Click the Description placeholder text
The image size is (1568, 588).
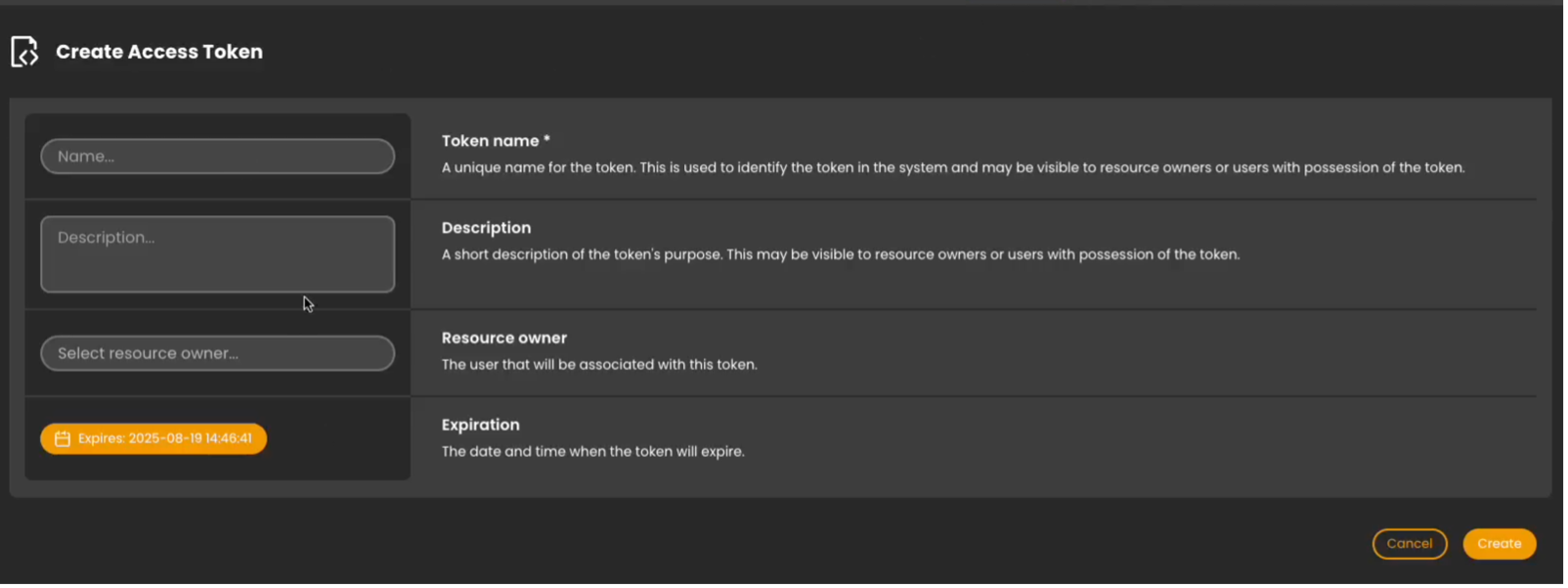tap(106, 238)
